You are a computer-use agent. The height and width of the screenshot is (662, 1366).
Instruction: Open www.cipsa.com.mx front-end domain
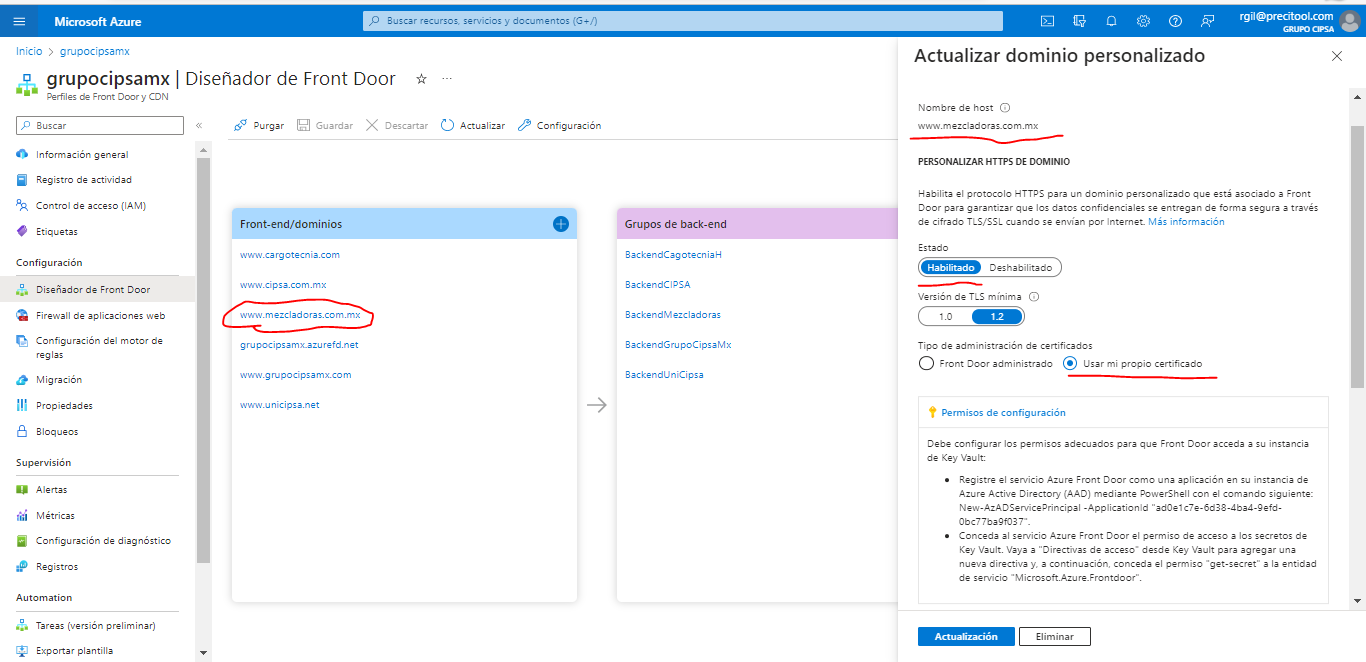[x=283, y=285]
